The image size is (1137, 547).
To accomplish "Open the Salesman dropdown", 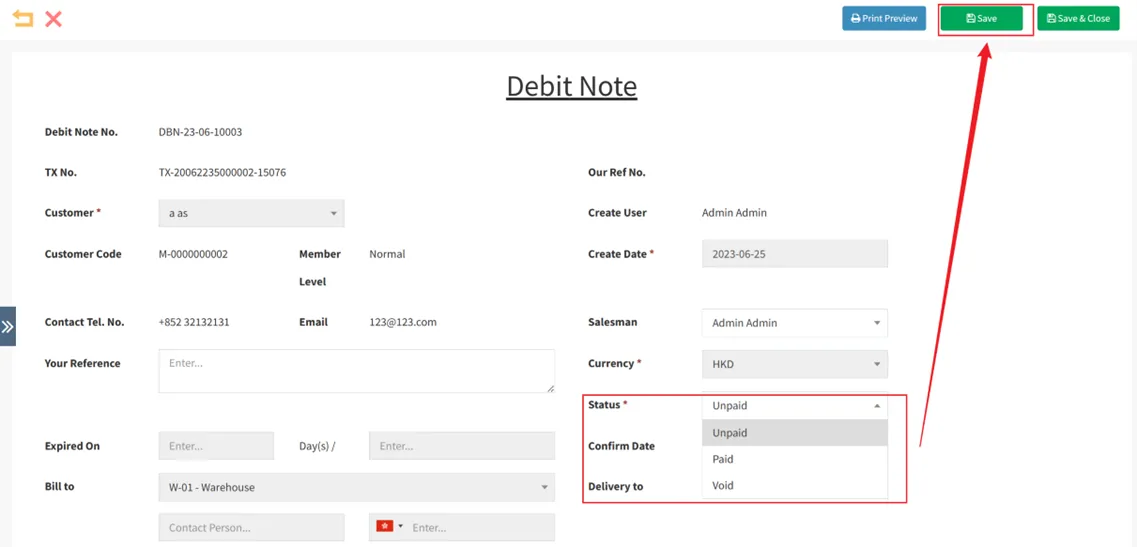I will (x=794, y=323).
